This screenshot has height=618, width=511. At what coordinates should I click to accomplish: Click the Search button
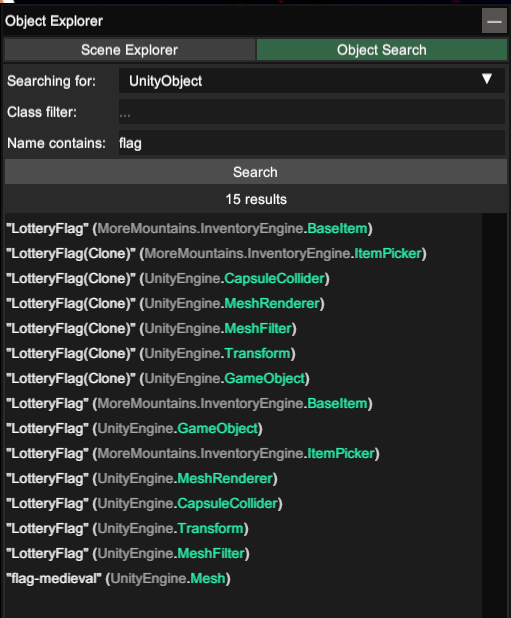256,172
